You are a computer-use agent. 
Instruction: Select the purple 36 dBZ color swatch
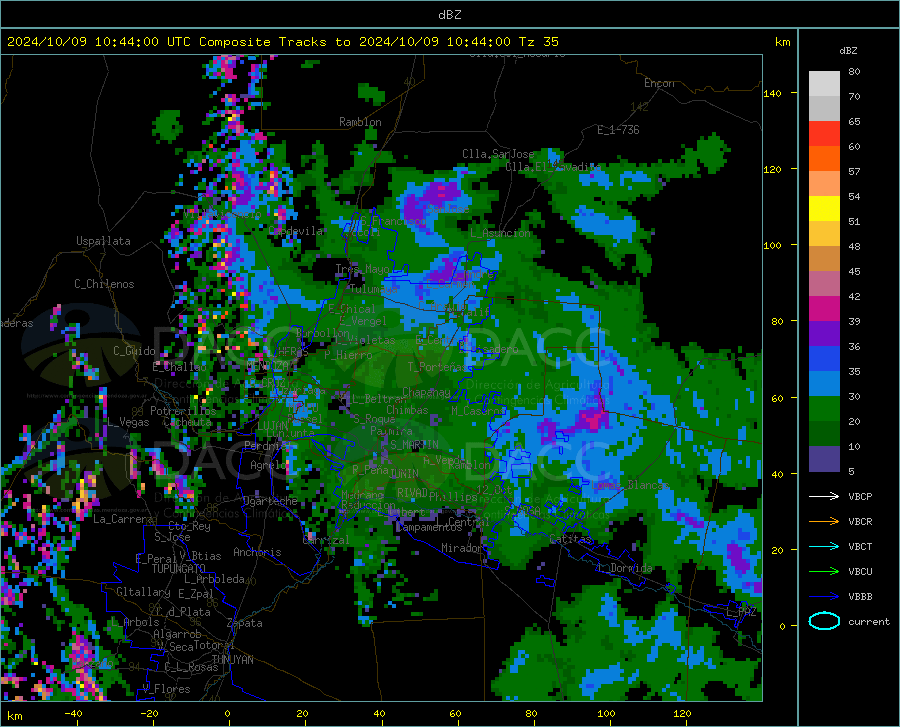coord(824,334)
